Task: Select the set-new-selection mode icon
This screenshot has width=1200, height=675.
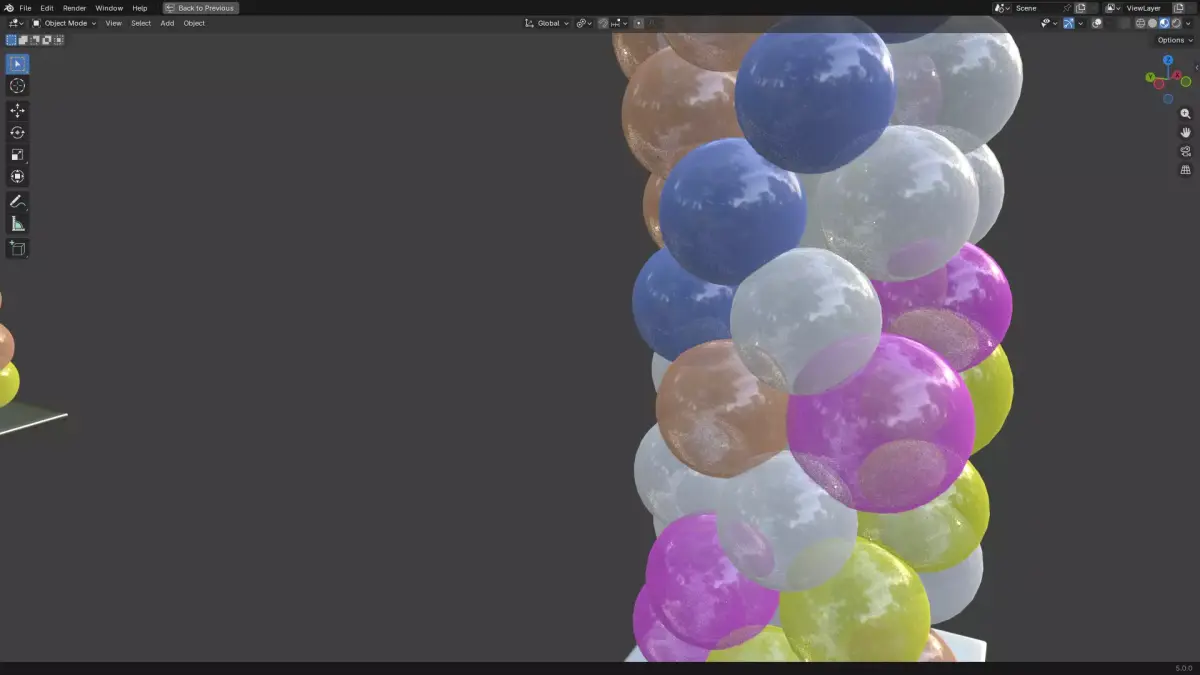Action: click(11, 40)
